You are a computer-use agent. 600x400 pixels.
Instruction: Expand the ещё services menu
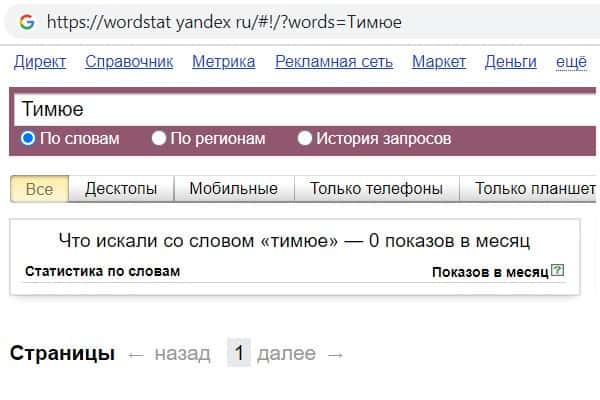pyautogui.click(x=571, y=62)
